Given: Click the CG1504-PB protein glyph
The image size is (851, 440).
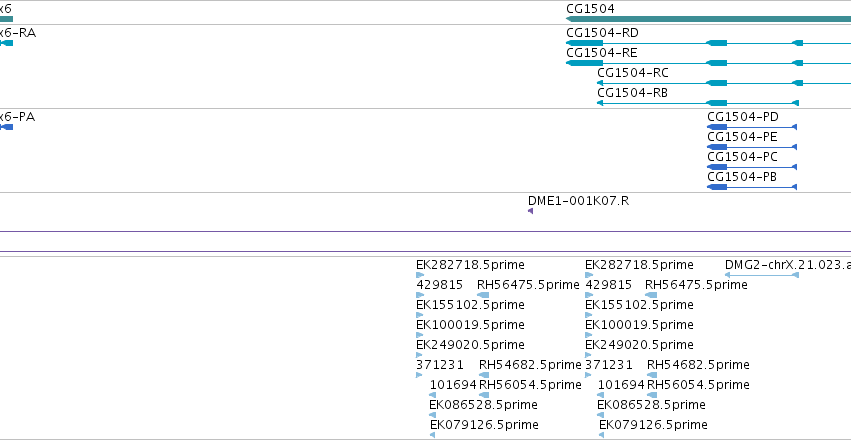Looking at the screenshot, I should click(x=752, y=187).
